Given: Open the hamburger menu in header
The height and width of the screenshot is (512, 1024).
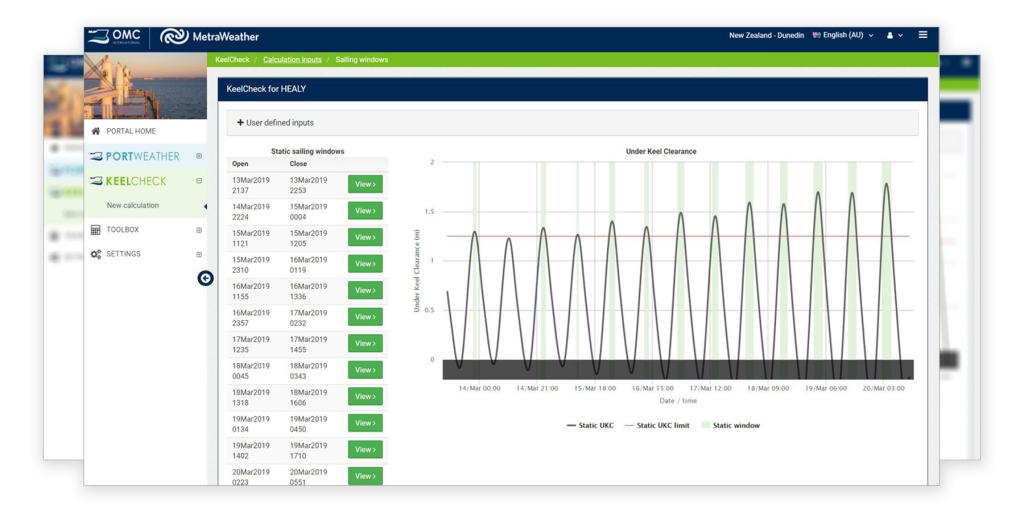Looking at the screenshot, I should coord(922,35).
